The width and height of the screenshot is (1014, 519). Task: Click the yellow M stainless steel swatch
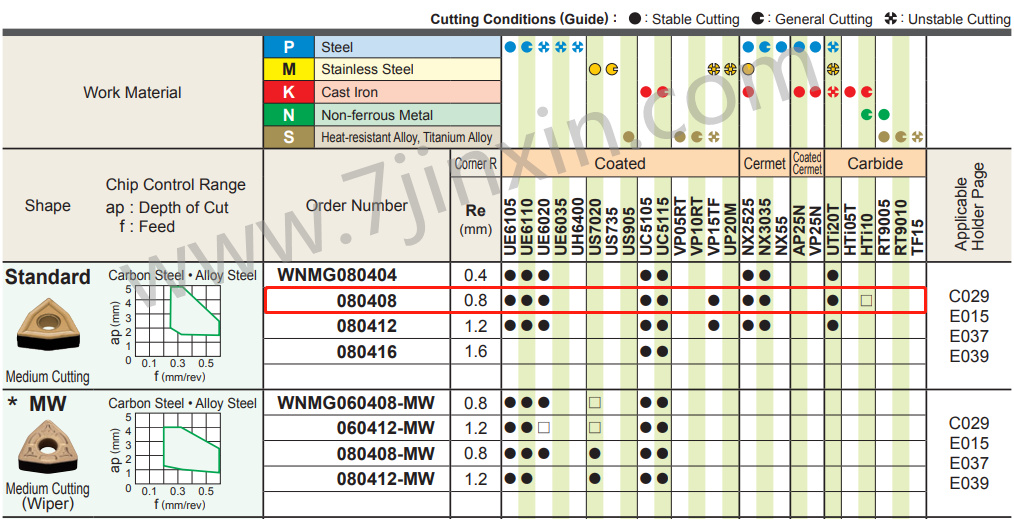(289, 70)
